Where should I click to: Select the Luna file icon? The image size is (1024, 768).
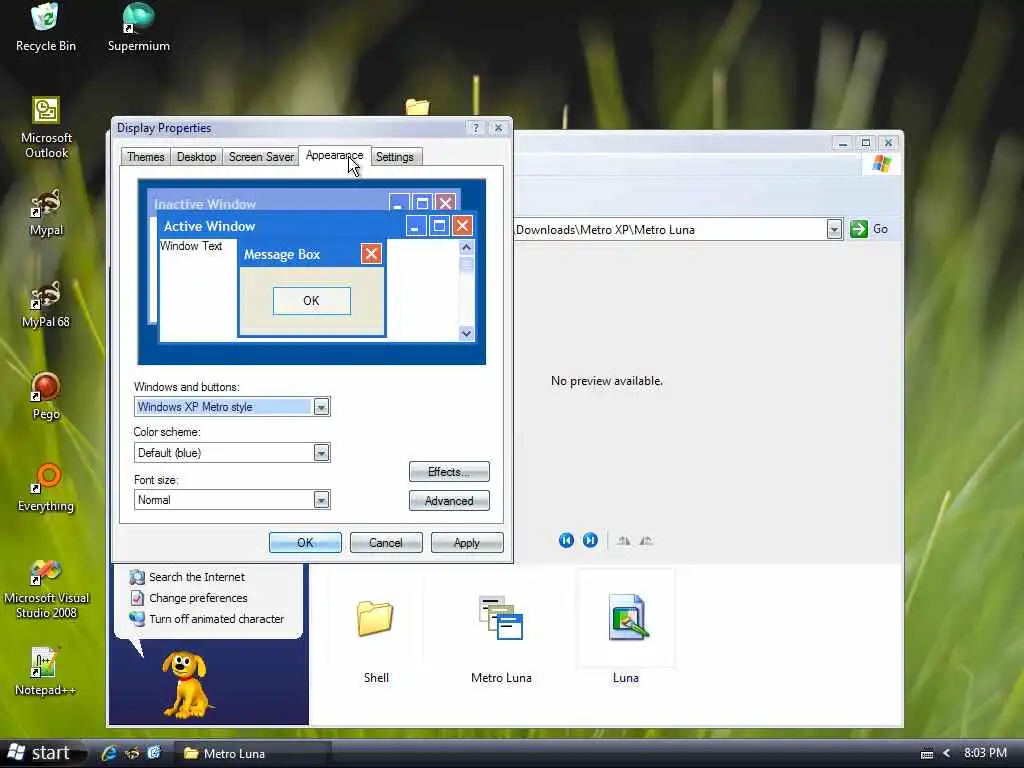coord(626,618)
